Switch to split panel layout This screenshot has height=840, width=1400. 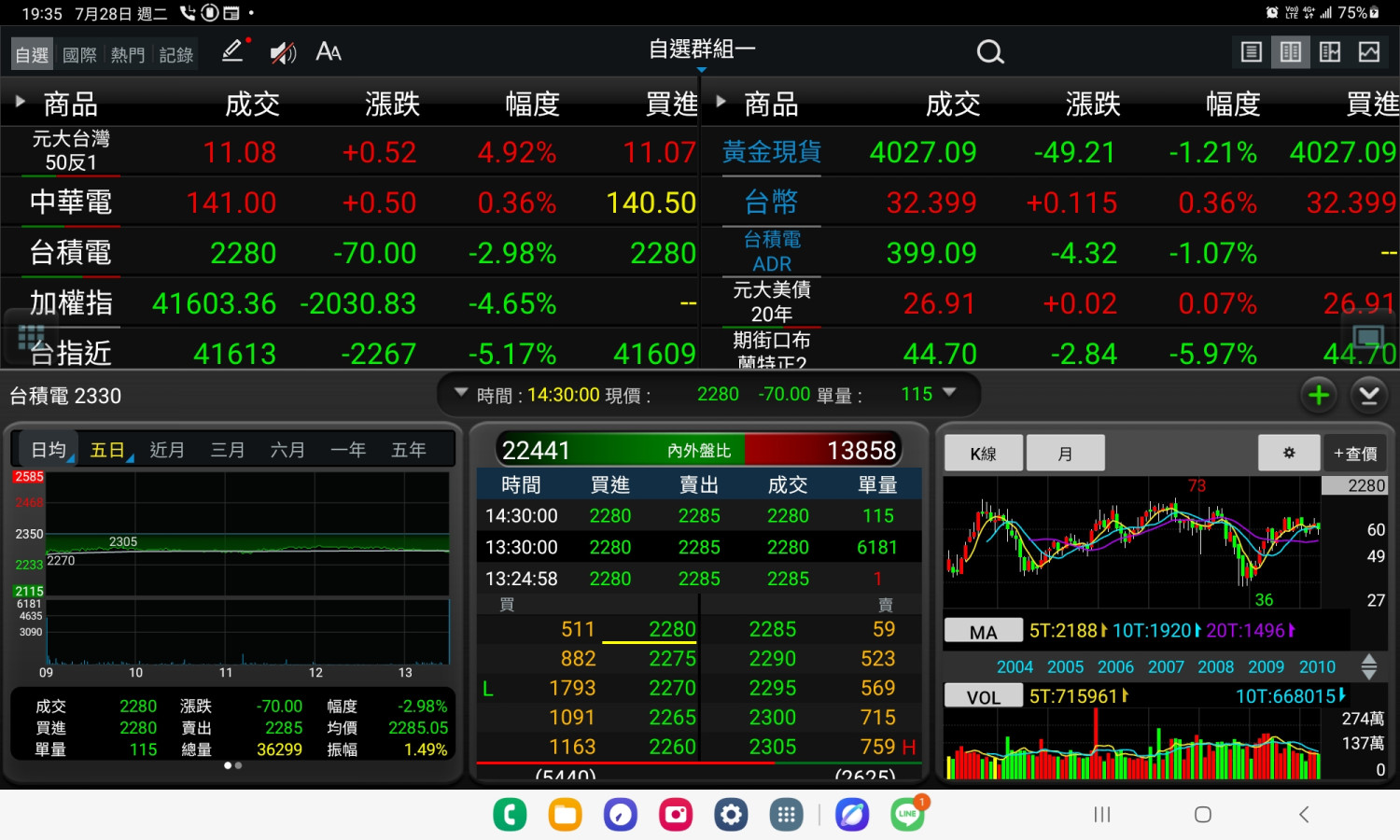tap(1330, 52)
